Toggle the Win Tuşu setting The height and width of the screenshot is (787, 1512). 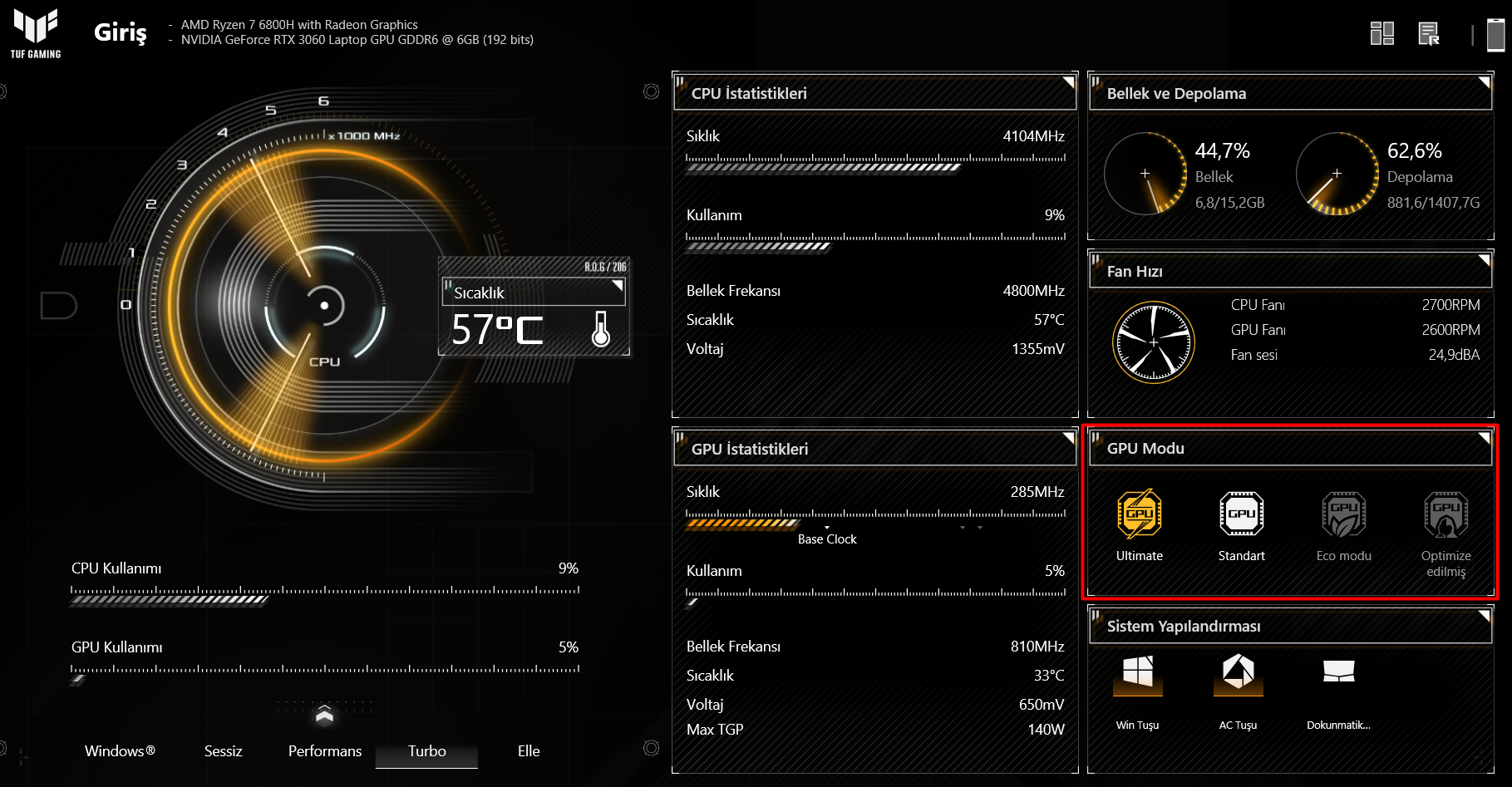[1138, 674]
